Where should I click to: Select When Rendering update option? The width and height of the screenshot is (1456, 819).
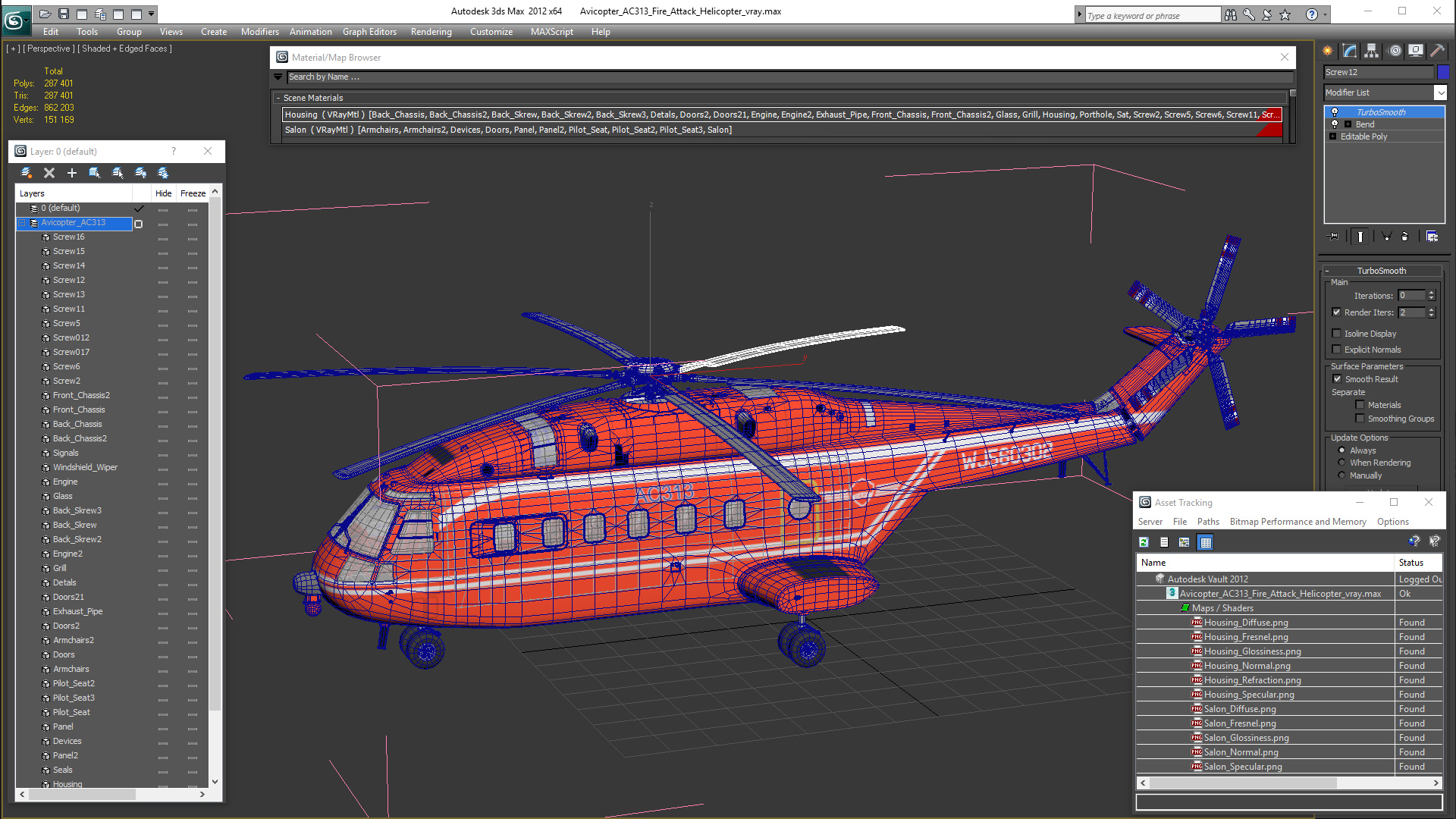coord(1341,463)
